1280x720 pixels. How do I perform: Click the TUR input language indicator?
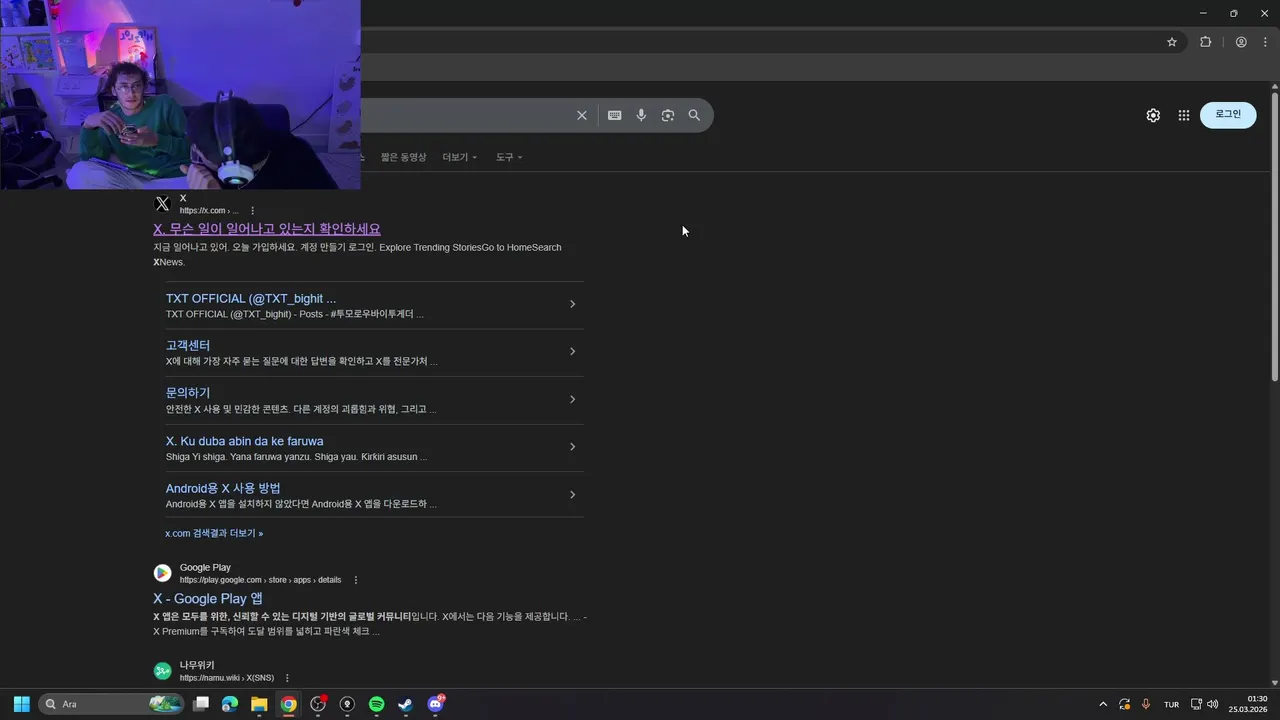coord(1171,705)
